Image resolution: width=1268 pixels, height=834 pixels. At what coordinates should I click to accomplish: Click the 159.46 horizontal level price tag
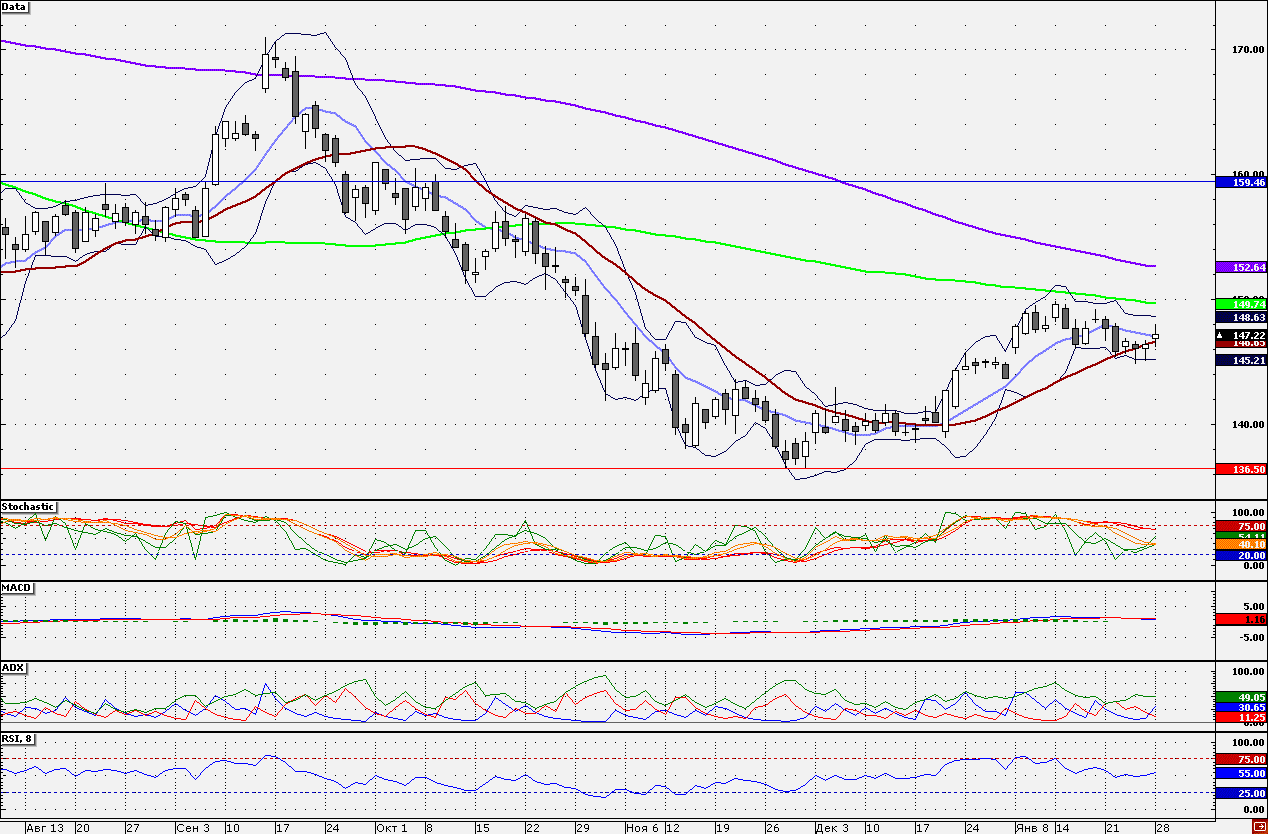click(x=1240, y=182)
